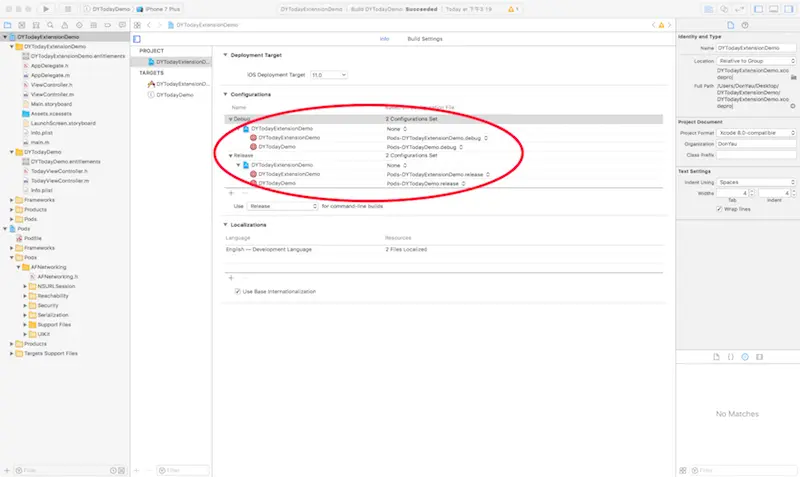
Task: Open the Test navigator diamond icon
Action: (x=79, y=25)
